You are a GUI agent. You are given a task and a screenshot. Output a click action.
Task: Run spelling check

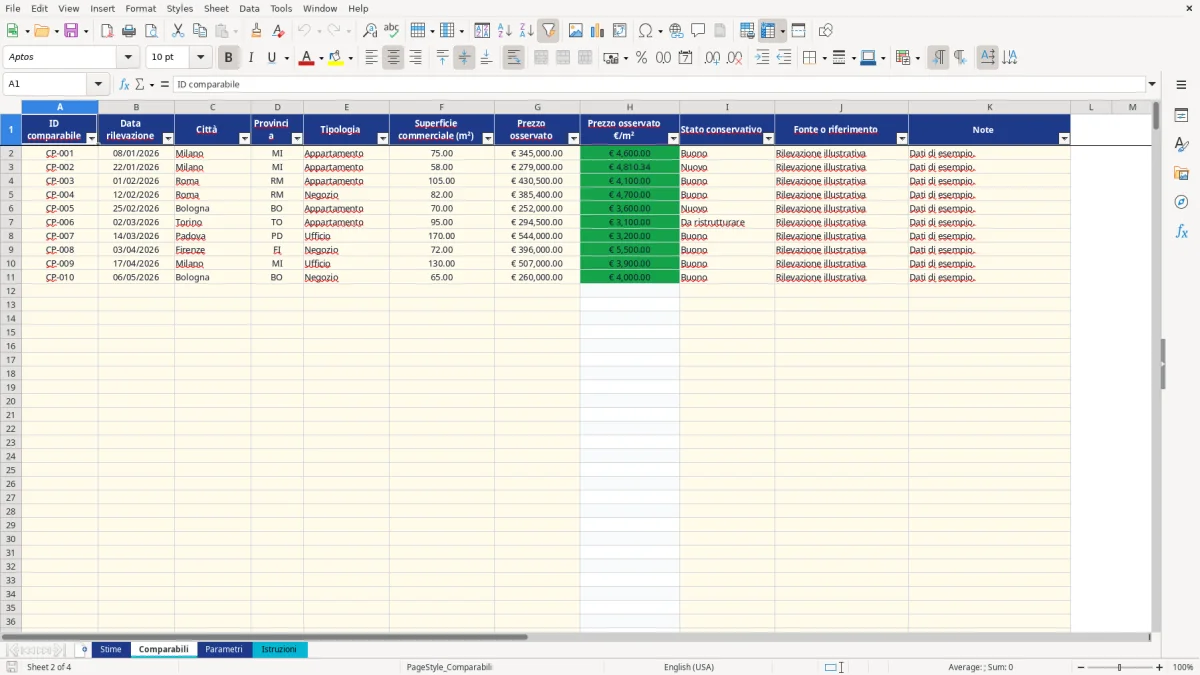pyautogui.click(x=392, y=31)
